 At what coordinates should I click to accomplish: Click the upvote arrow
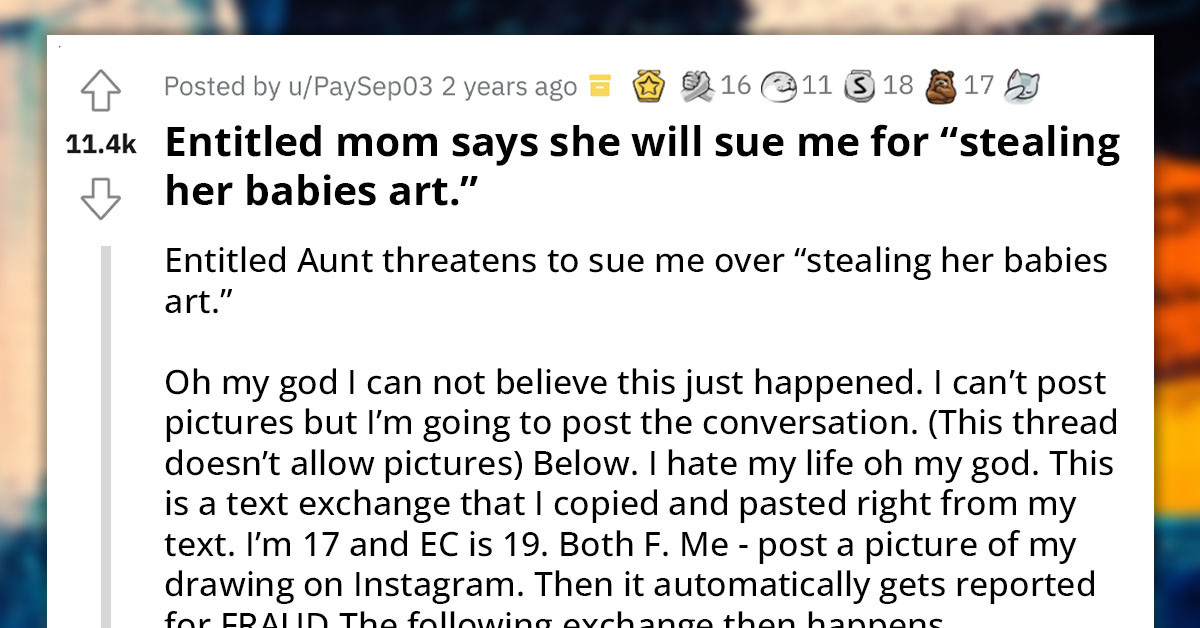[101, 90]
